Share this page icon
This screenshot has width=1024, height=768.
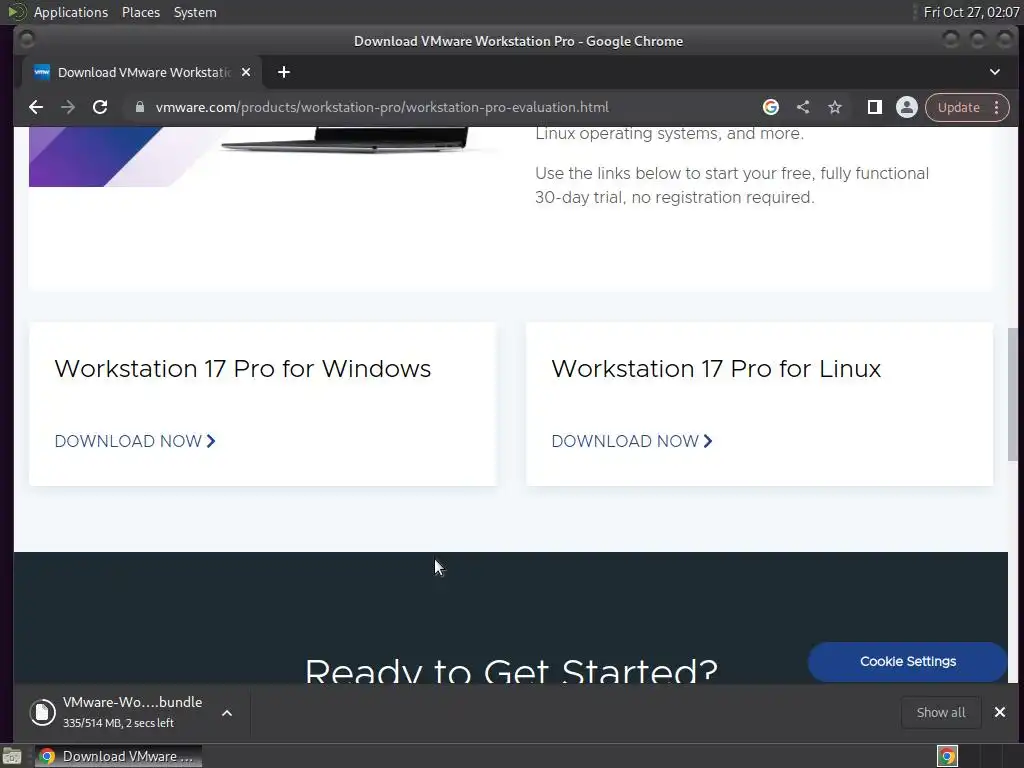[803, 107]
